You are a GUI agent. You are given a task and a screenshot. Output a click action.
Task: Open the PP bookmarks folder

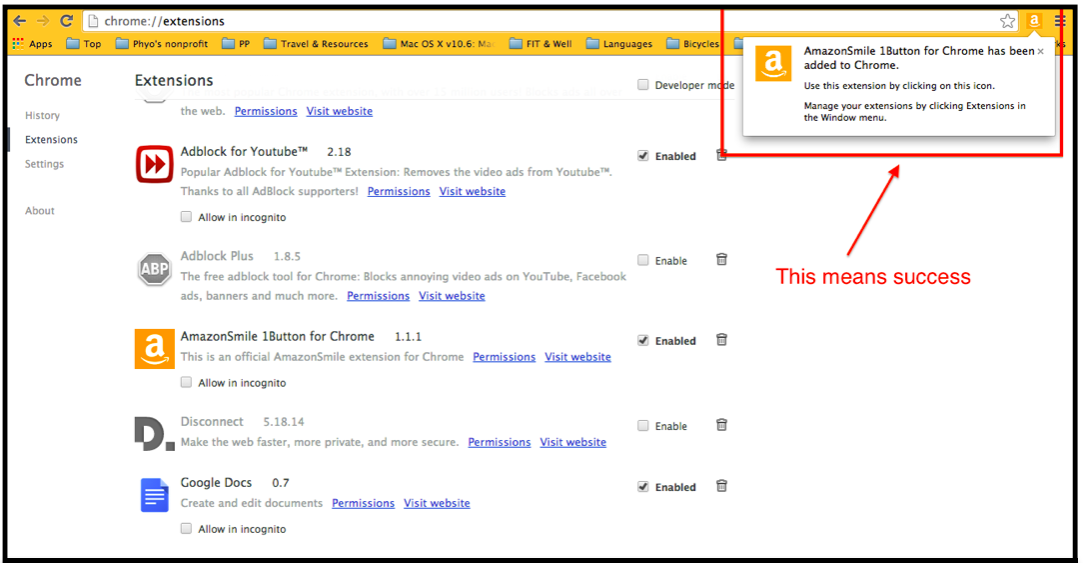(x=236, y=44)
